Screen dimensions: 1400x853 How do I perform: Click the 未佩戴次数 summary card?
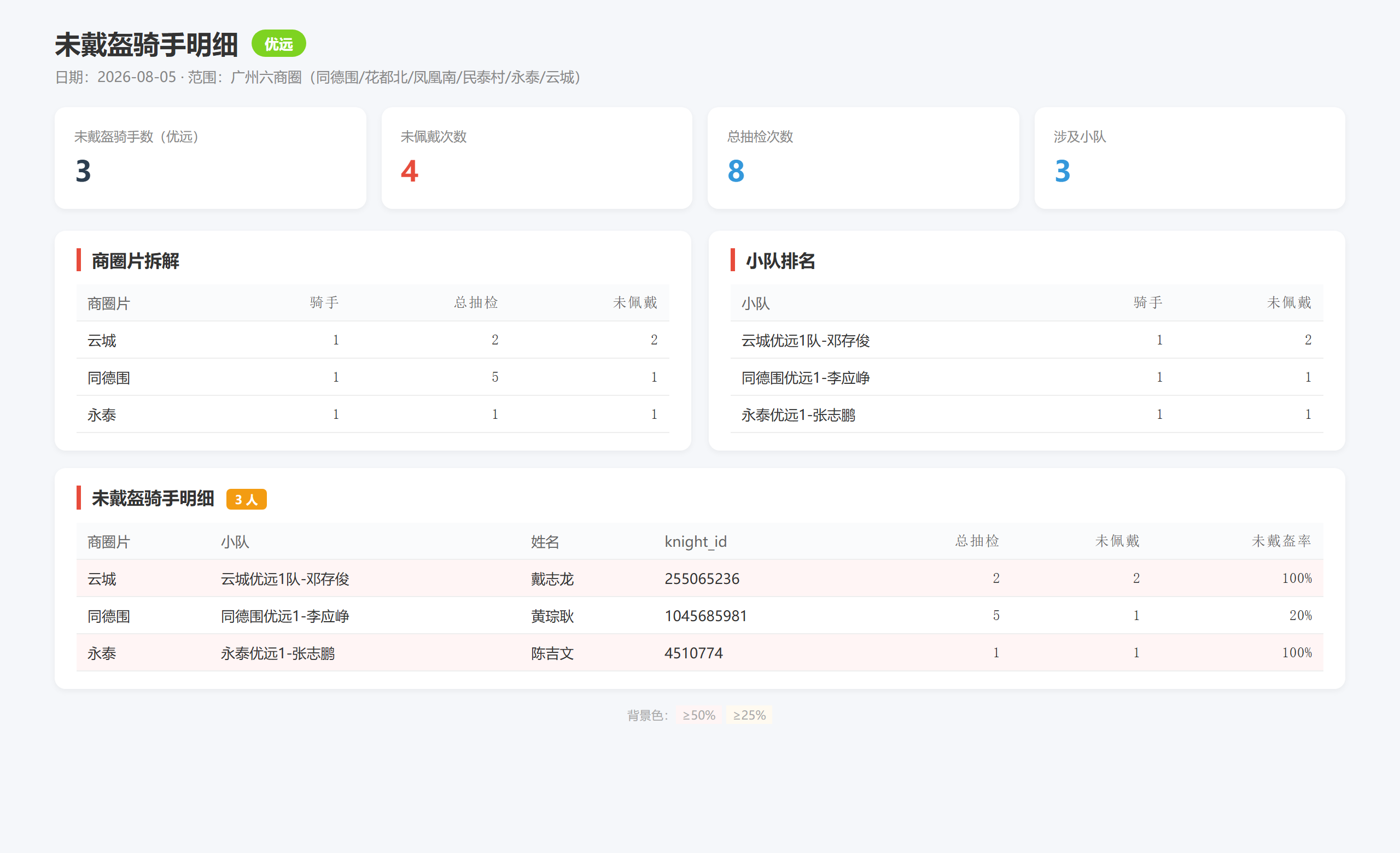click(537, 158)
